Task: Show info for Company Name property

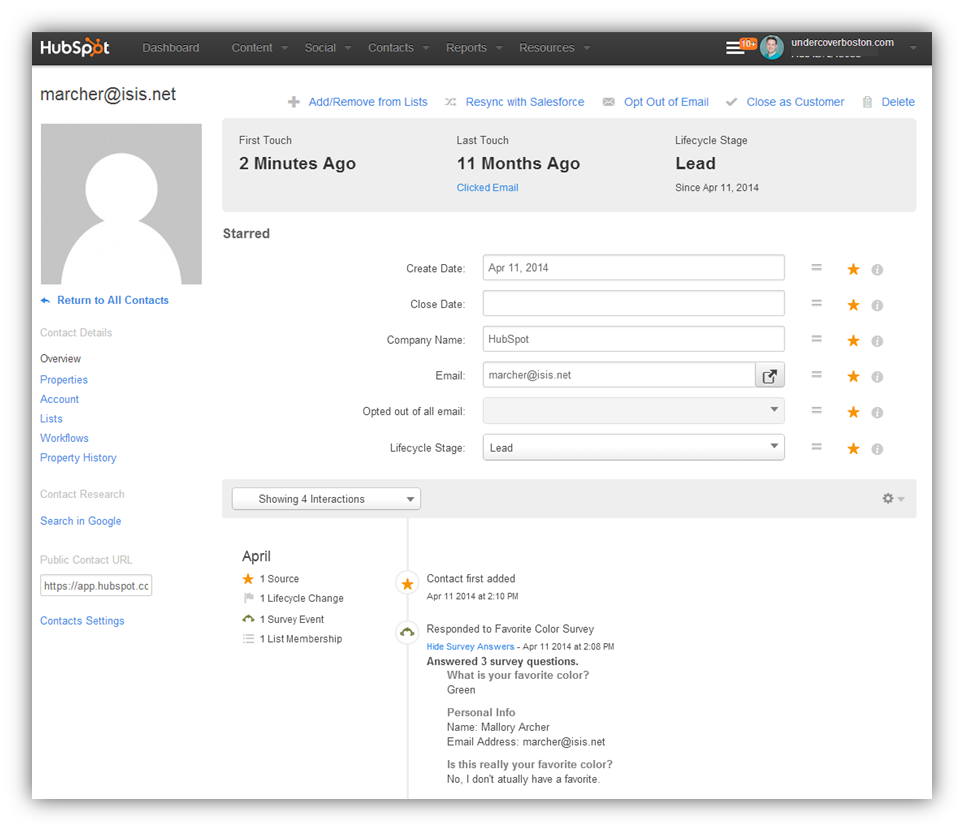Action: pyautogui.click(x=877, y=341)
